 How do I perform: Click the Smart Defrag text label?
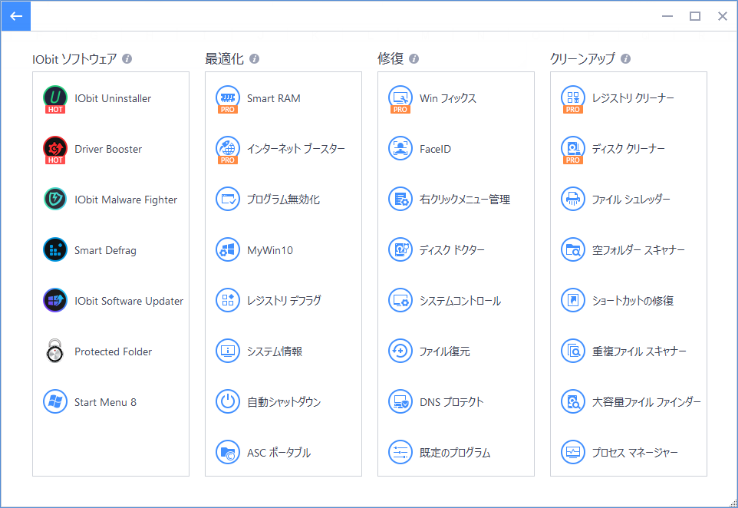(x=105, y=250)
